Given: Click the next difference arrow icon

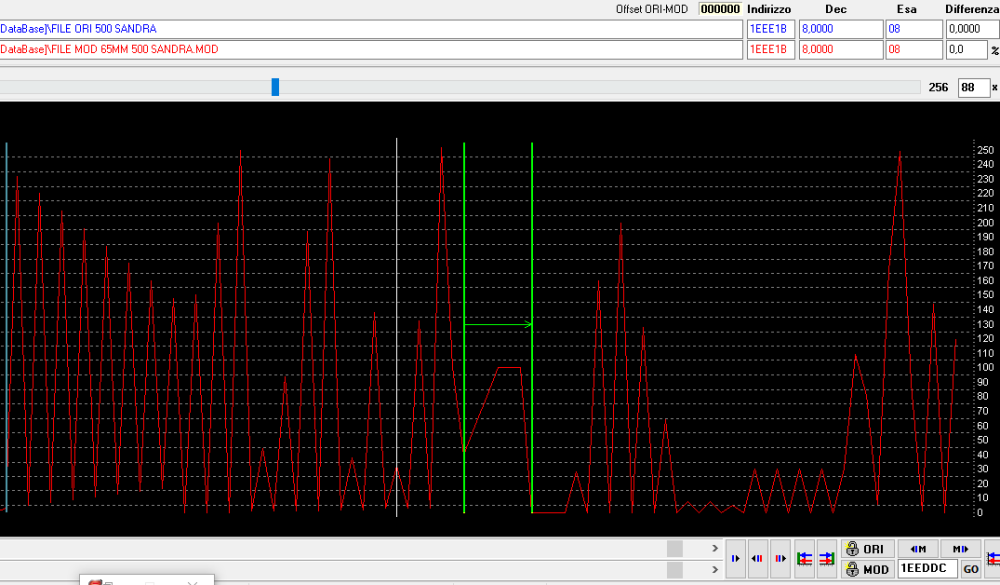Looking at the screenshot, I should point(780,559).
